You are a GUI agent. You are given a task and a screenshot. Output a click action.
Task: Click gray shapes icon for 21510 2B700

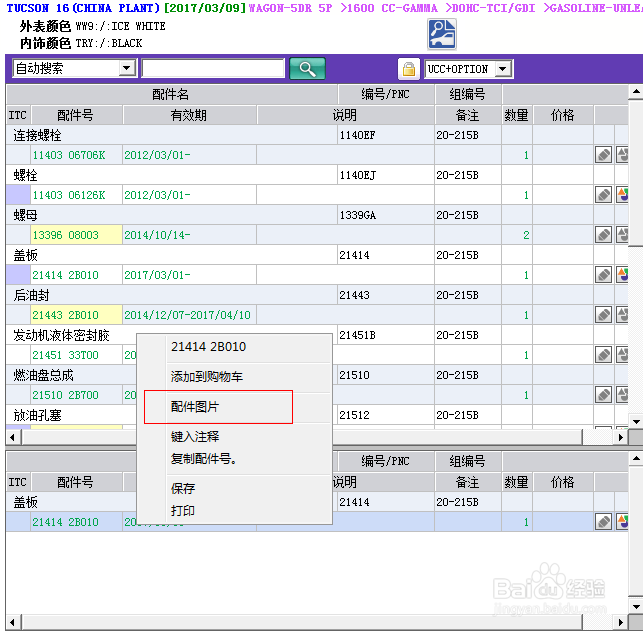[x=622, y=395]
